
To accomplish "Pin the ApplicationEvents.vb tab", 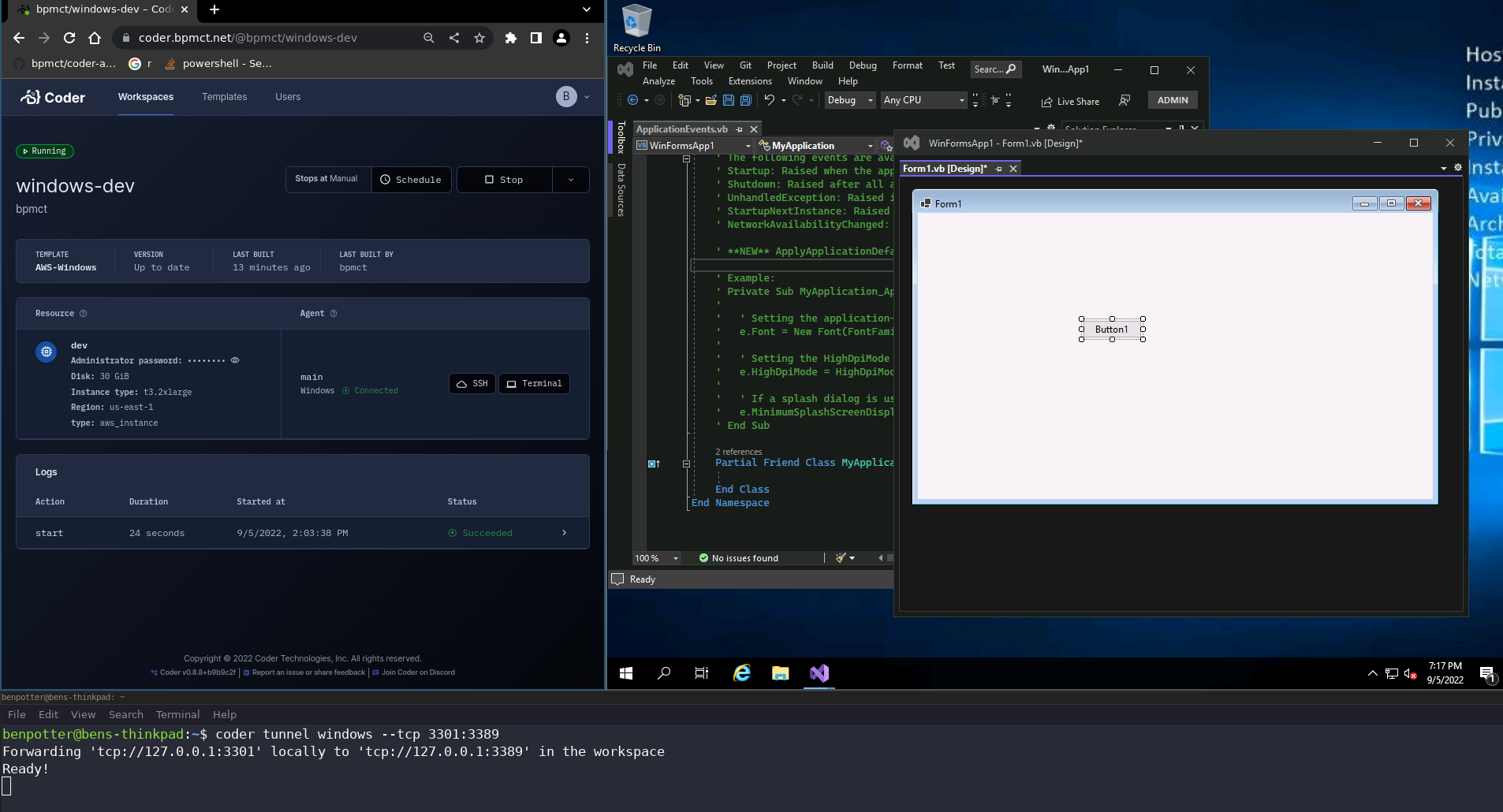I will (x=739, y=129).
